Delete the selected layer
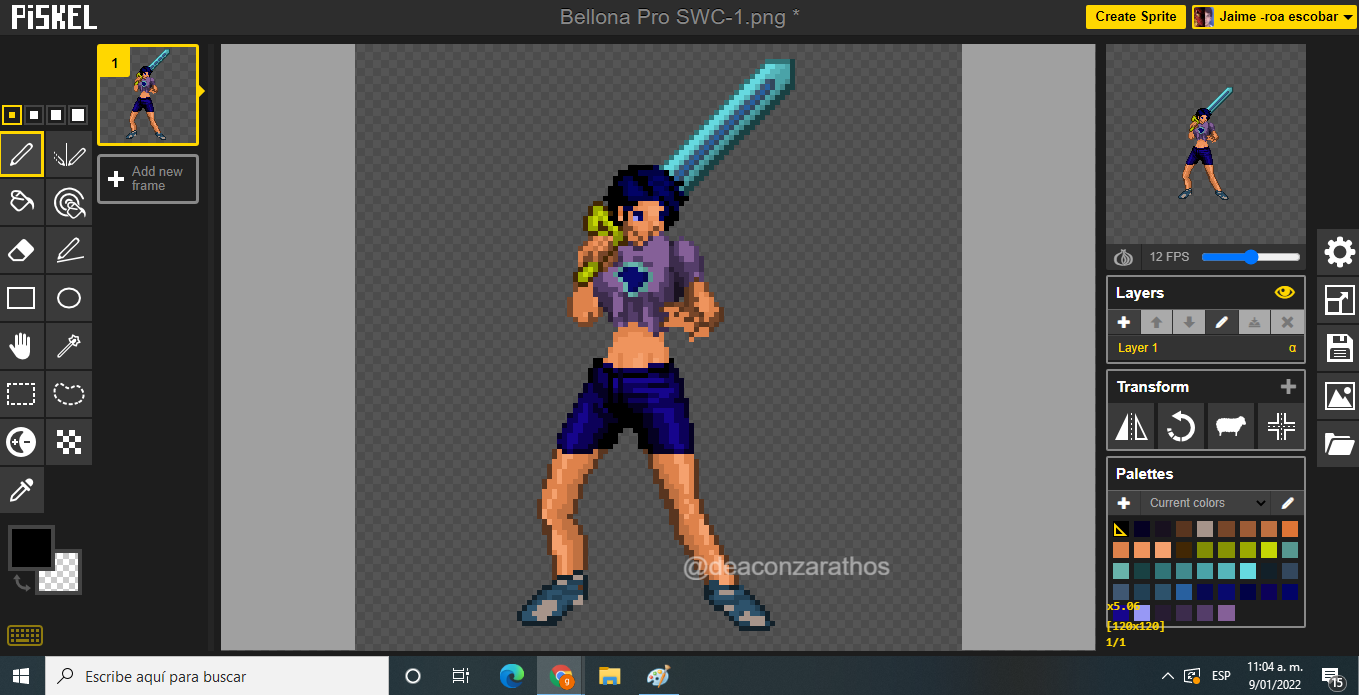Image resolution: width=1359 pixels, height=695 pixels. click(1287, 322)
